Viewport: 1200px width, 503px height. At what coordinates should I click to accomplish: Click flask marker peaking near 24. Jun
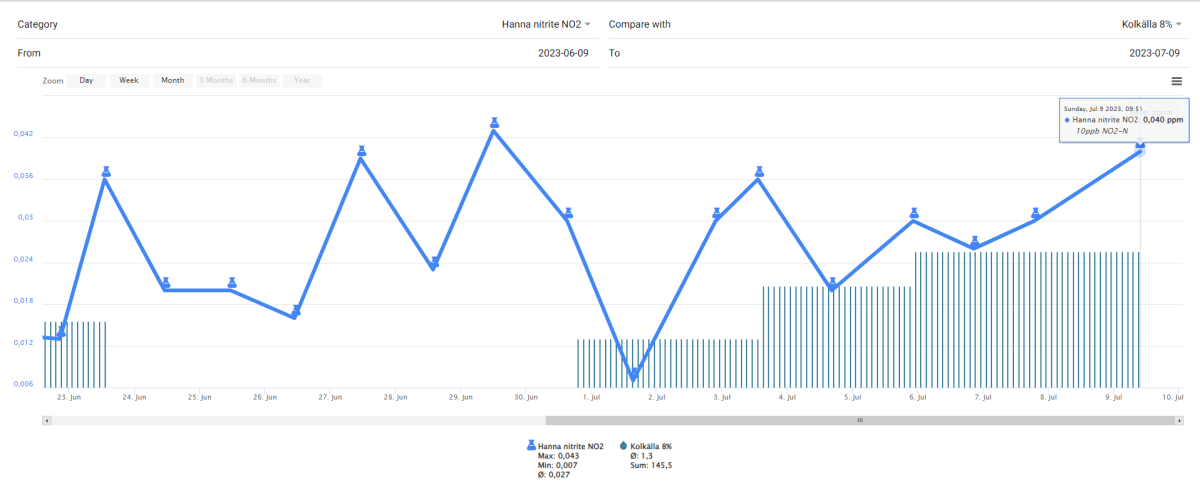tap(106, 172)
